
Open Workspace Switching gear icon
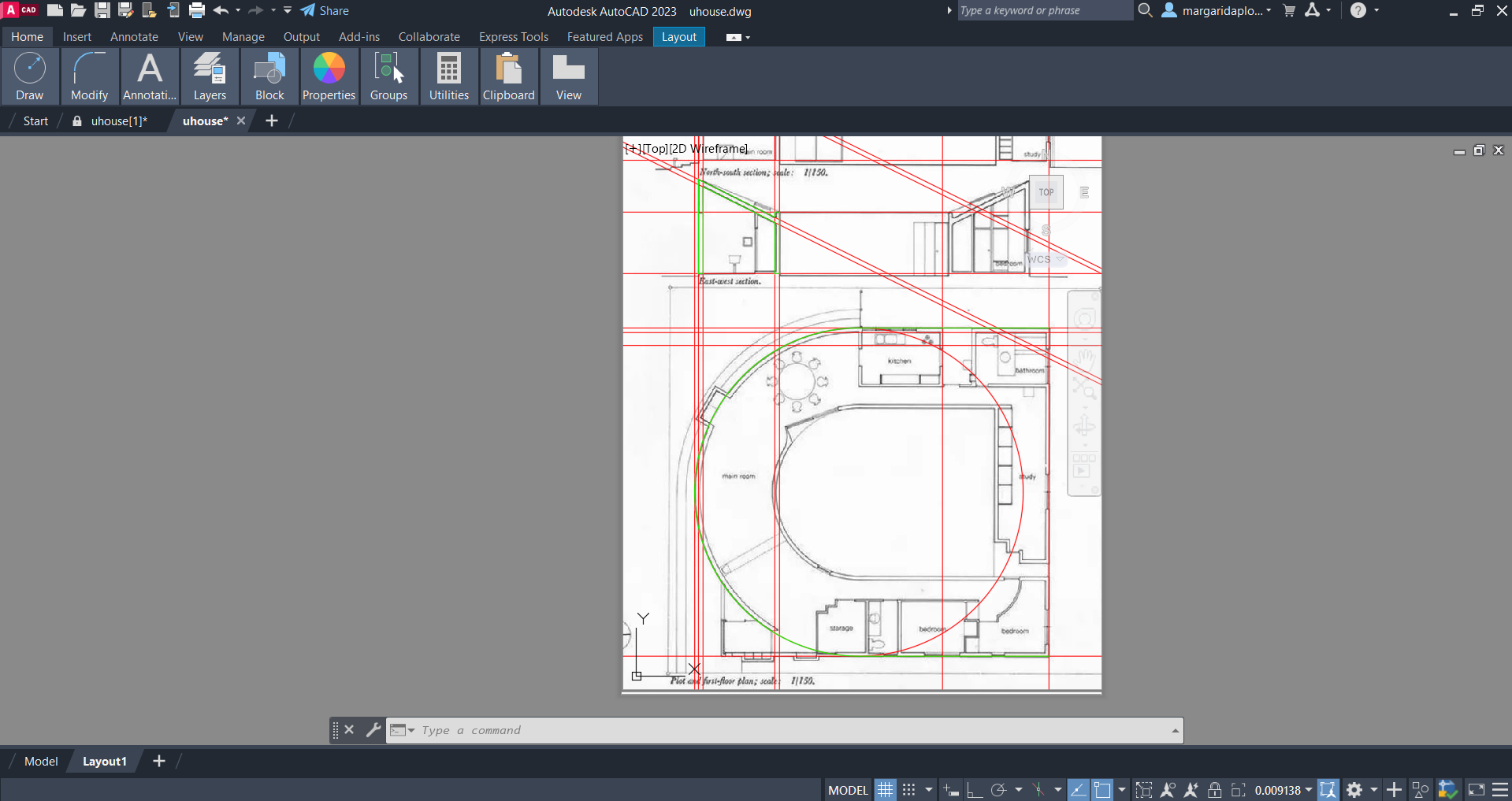pyautogui.click(x=1354, y=790)
